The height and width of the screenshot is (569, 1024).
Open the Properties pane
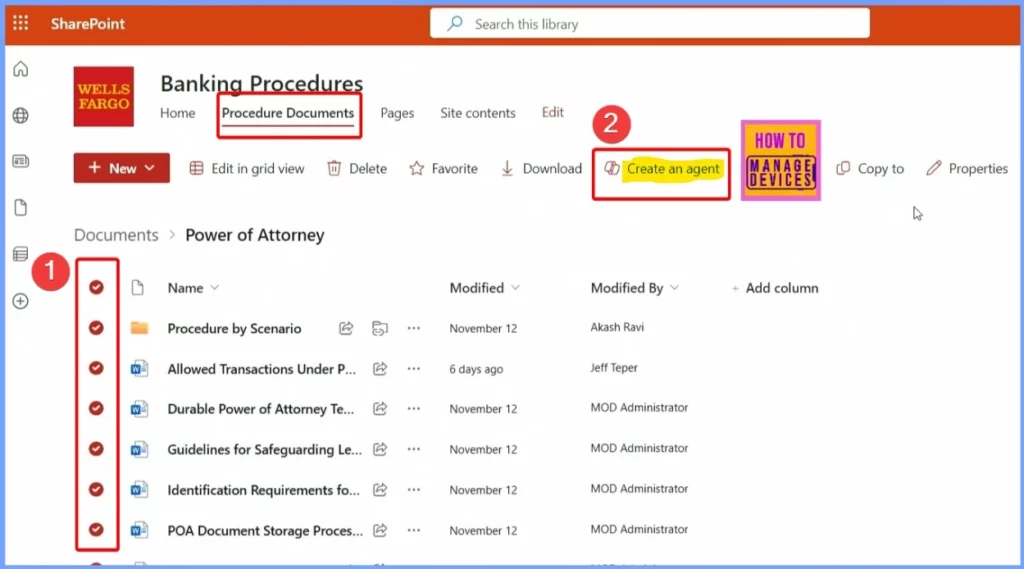point(967,169)
